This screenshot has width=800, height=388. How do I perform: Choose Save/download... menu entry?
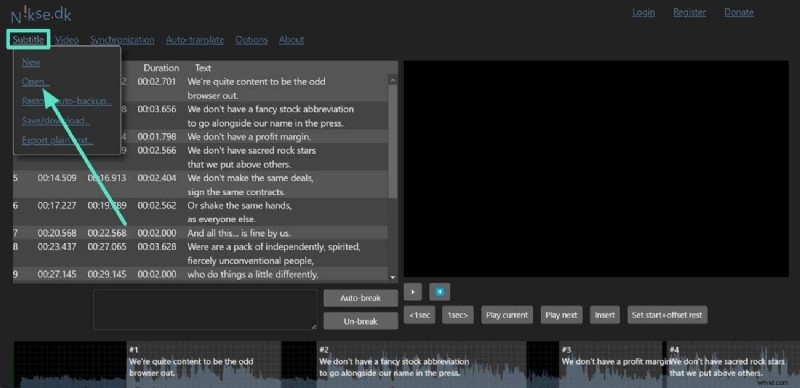pos(56,121)
